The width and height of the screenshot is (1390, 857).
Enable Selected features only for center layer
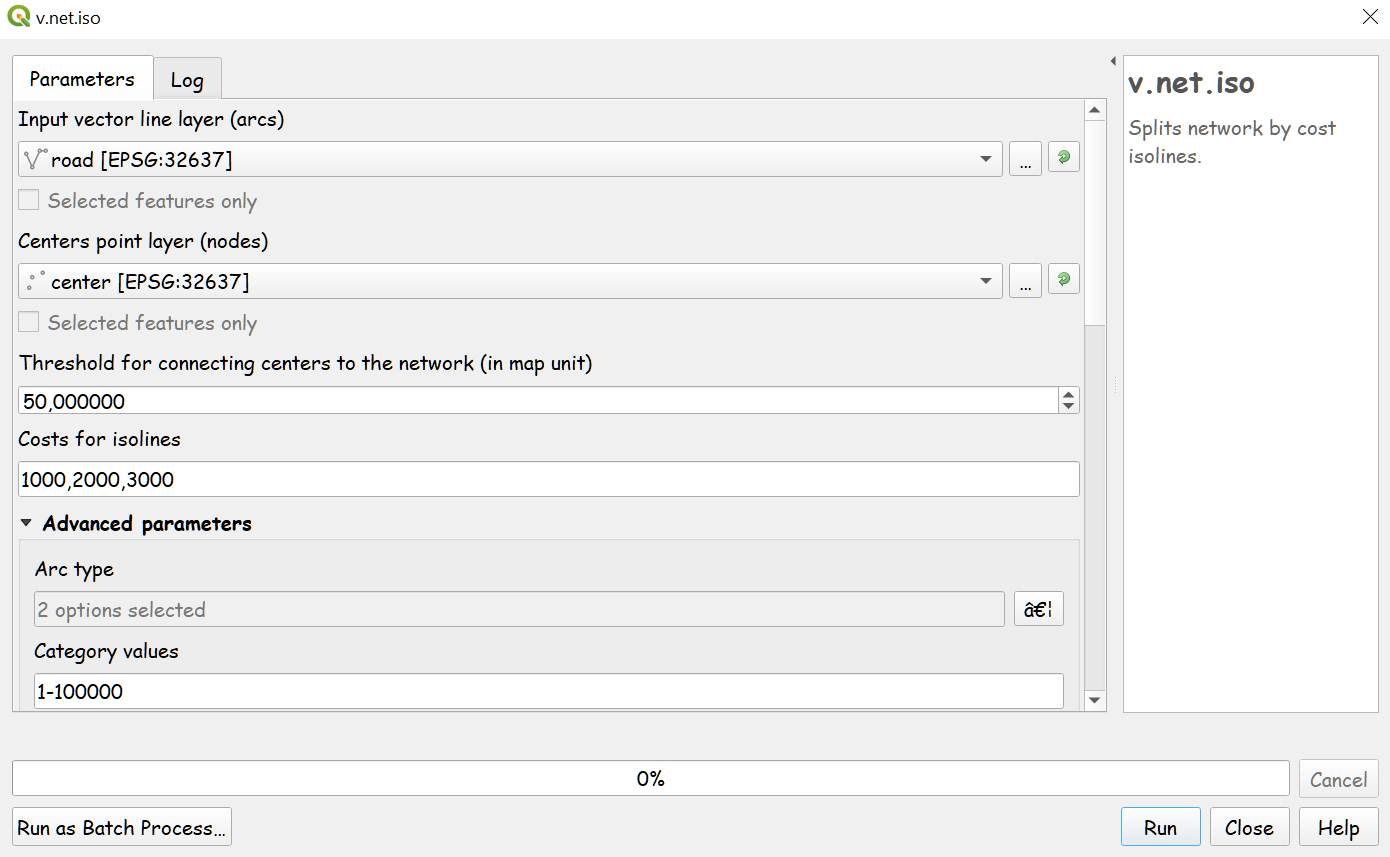pyautogui.click(x=29, y=322)
